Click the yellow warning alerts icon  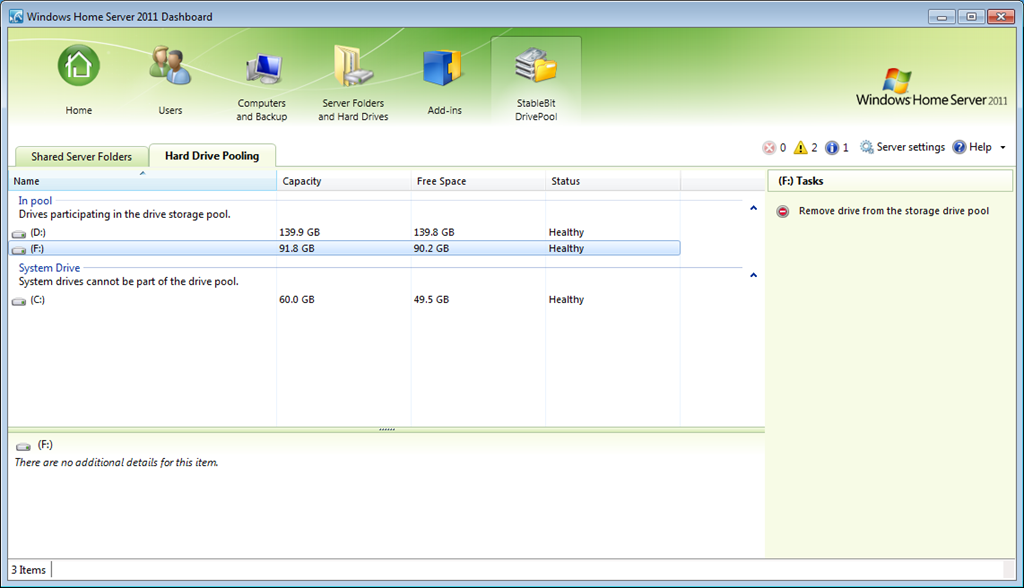coord(801,148)
